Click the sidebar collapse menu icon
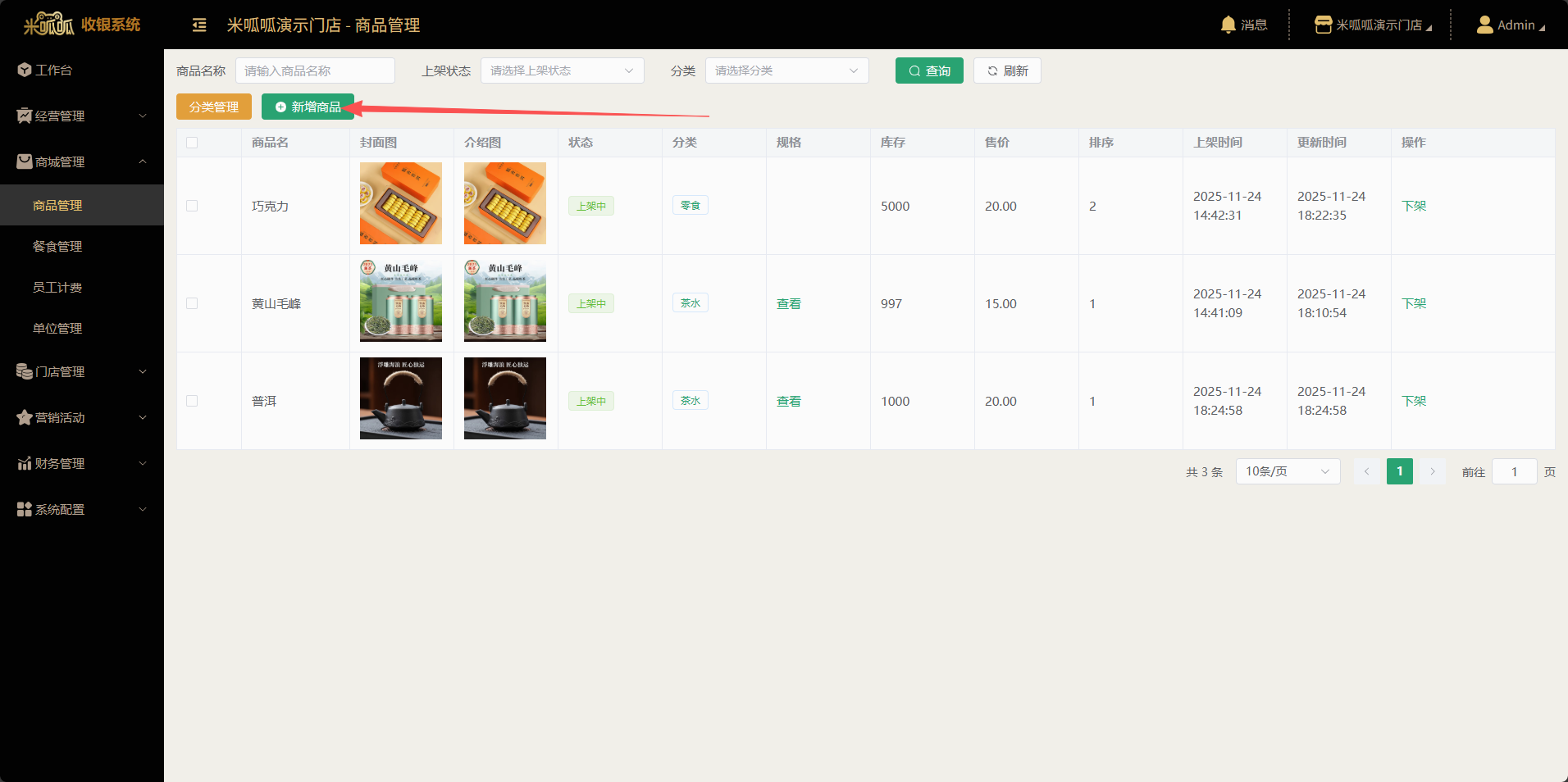The width and height of the screenshot is (1568, 782). (199, 25)
